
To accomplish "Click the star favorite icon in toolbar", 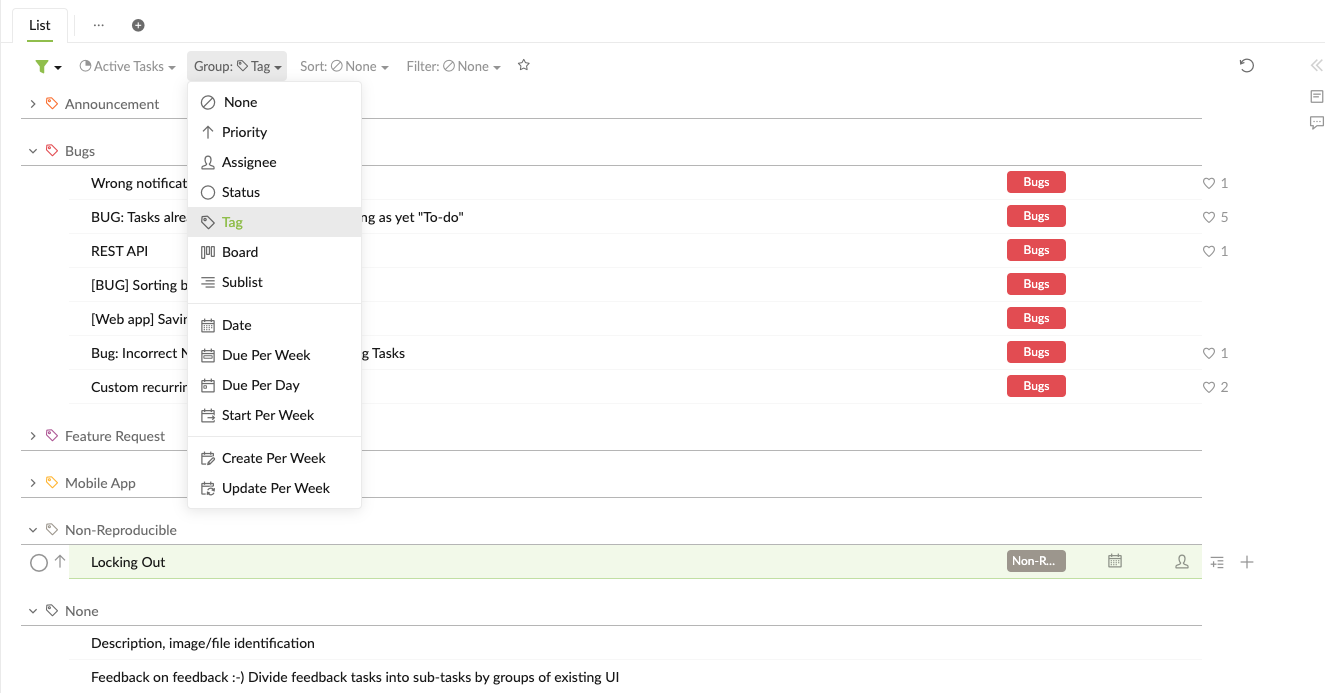I will click(523, 66).
